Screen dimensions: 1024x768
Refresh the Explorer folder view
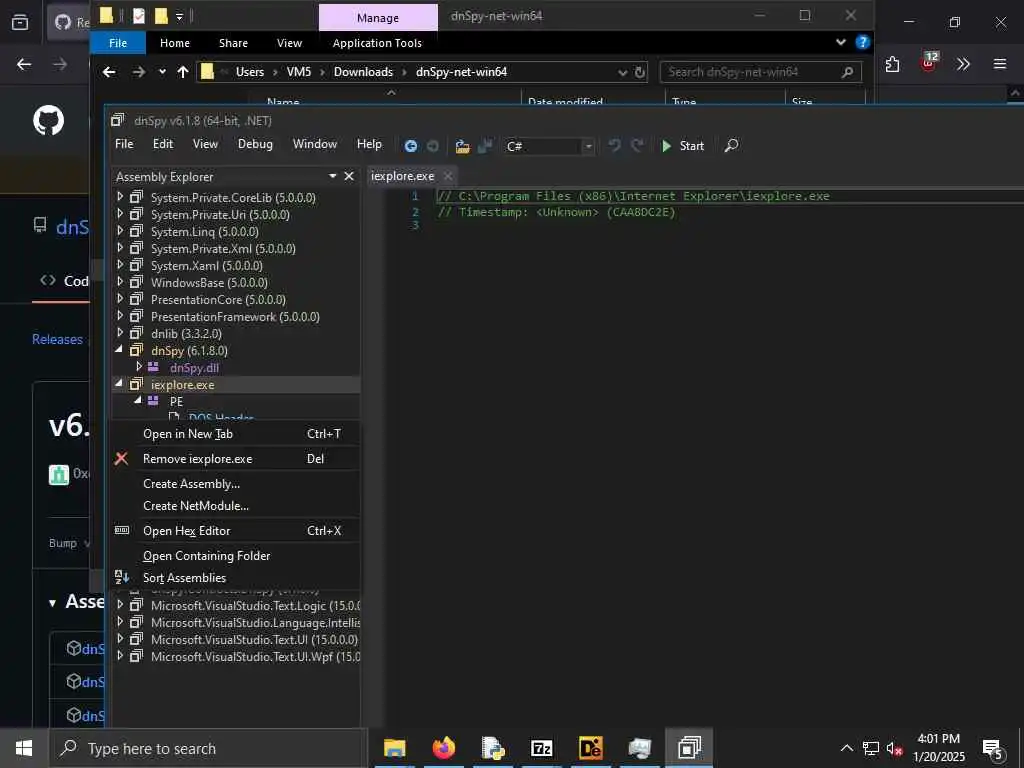[x=641, y=72]
